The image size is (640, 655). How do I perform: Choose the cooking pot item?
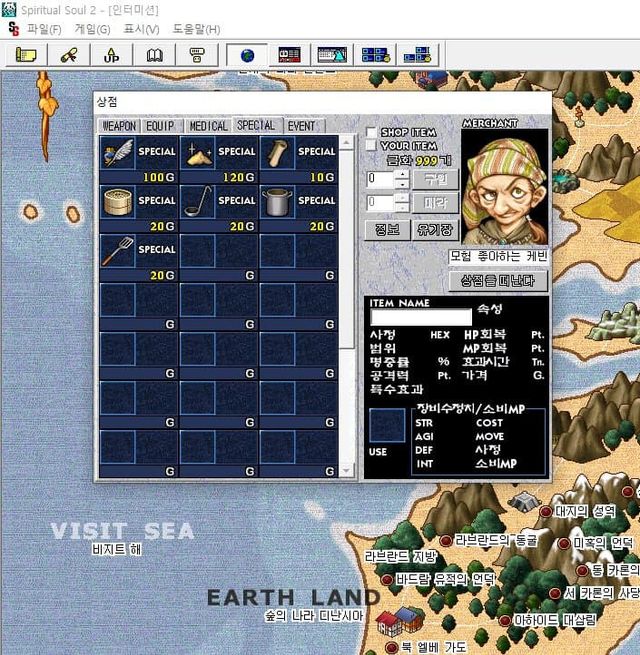pyautogui.click(x=278, y=202)
